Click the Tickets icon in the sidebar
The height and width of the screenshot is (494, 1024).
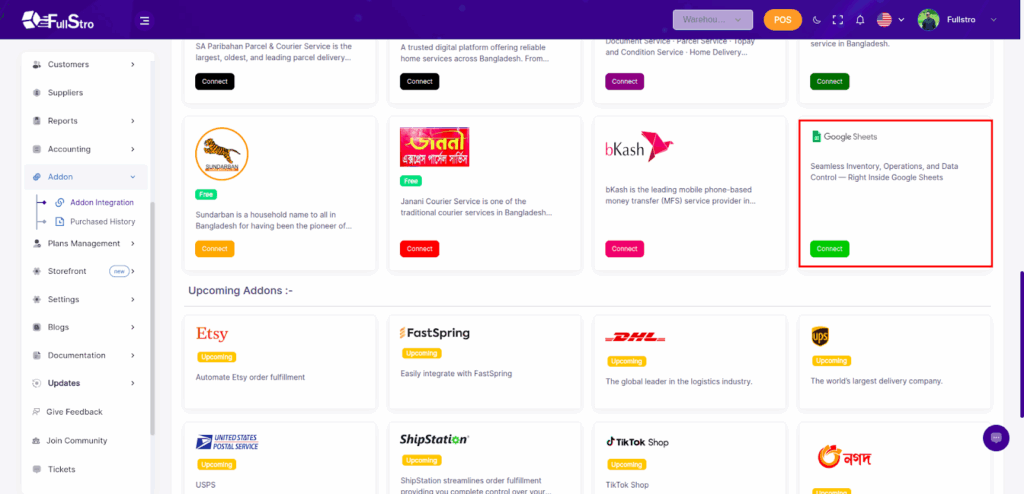click(37, 469)
